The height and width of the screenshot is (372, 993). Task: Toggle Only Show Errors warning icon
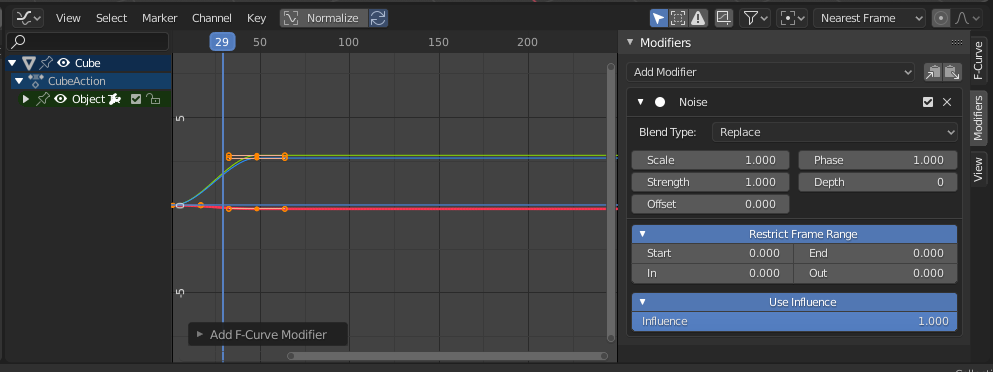click(698, 18)
